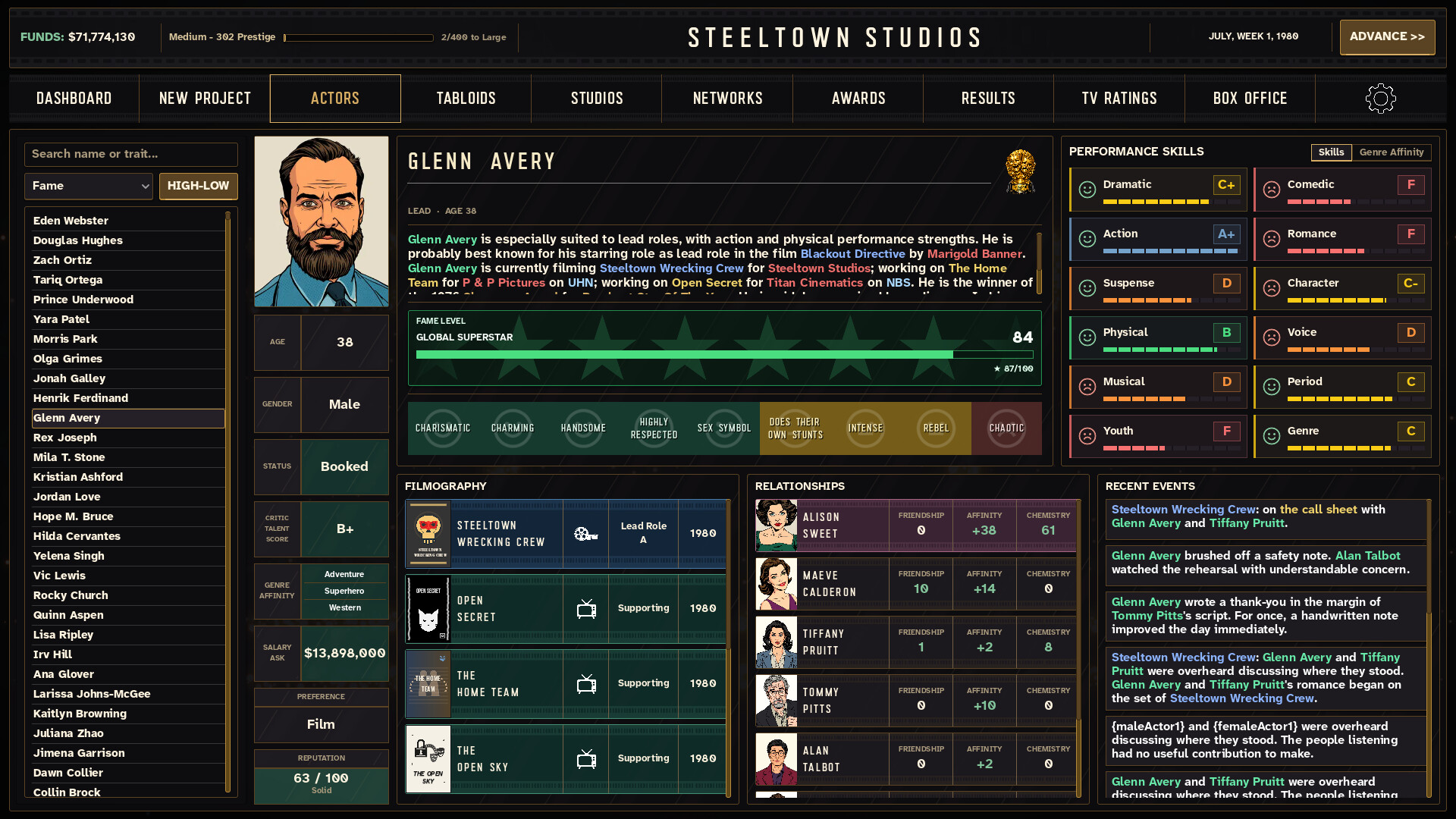1456x819 pixels.
Task: Open the Awards tab
Action: pyautogui.click(x=858, y=99)
